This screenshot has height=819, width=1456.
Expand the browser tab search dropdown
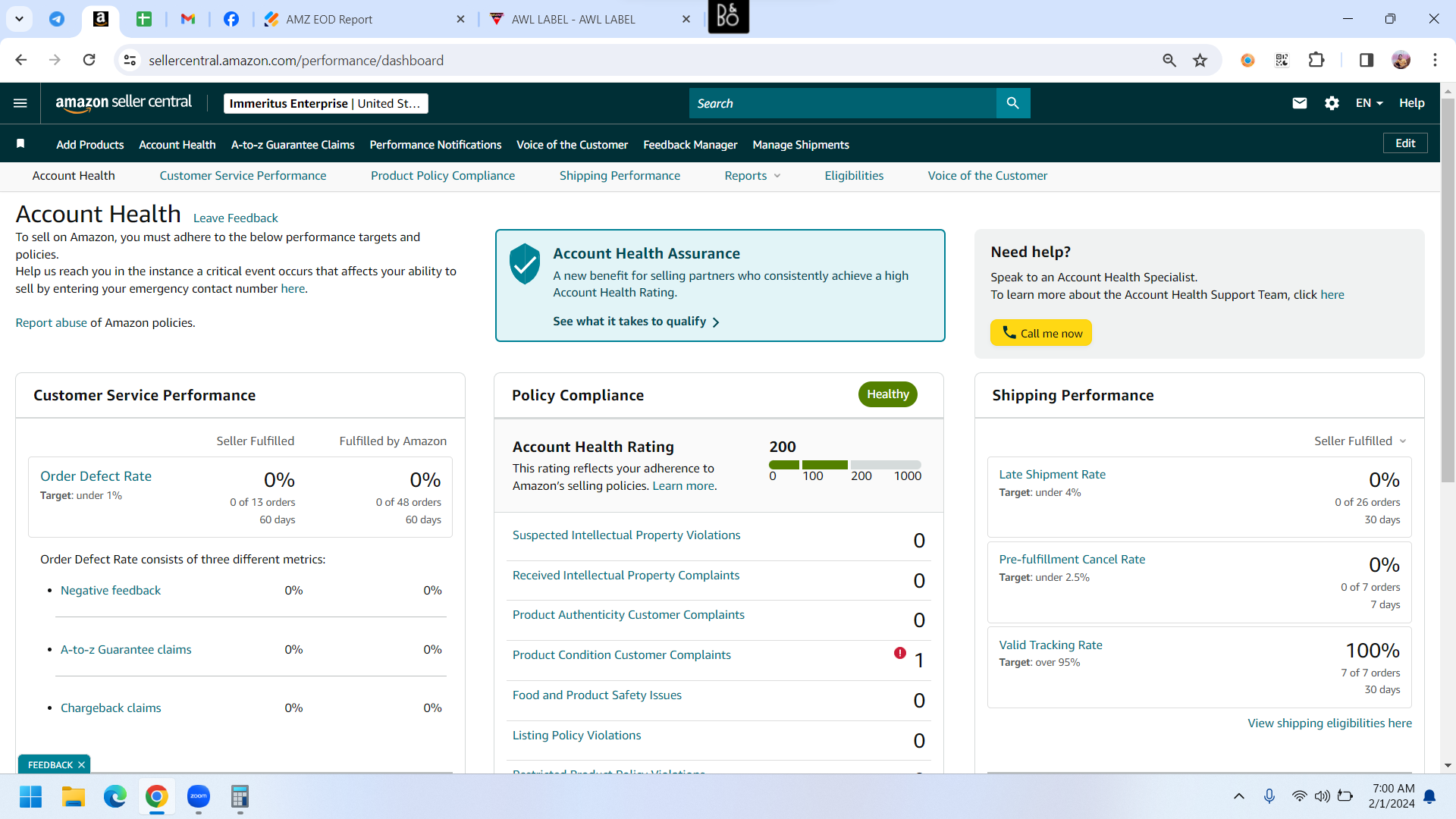coord(20,19)
